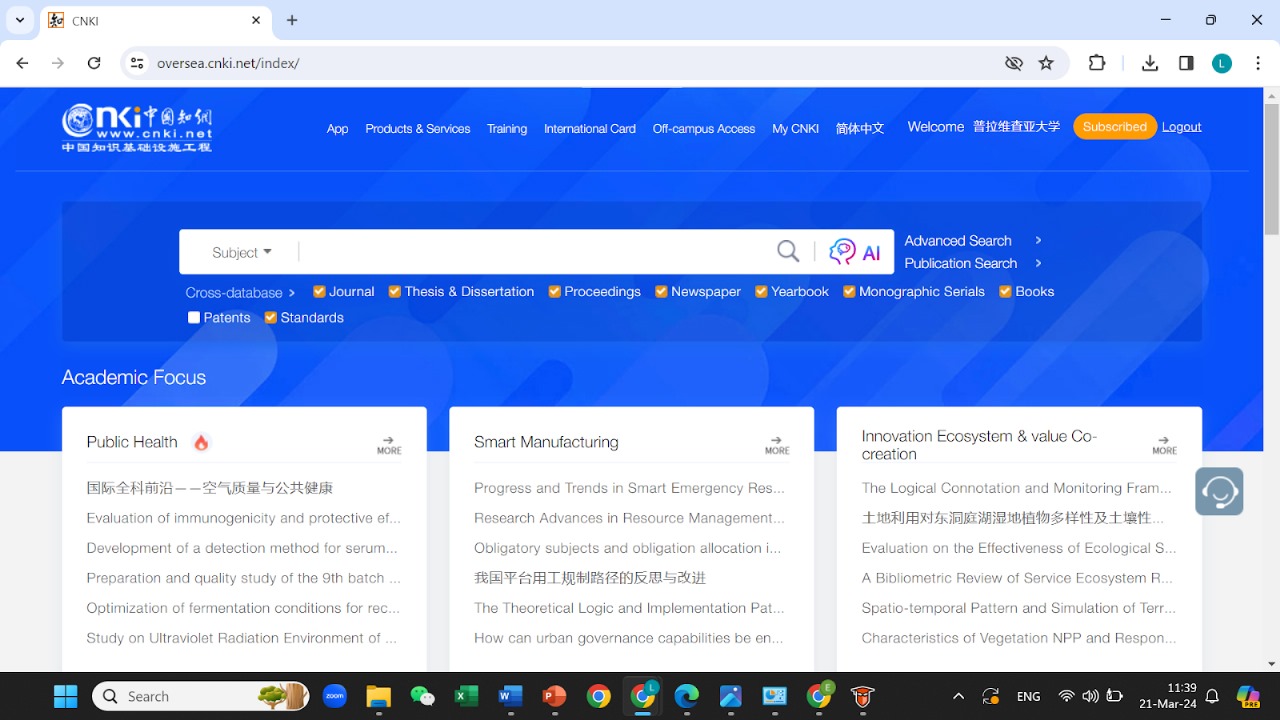Click the crossed-eye tracking protection icon
The height and width of the screenshot is (720, 1280).
click(x=1014, y=63)
